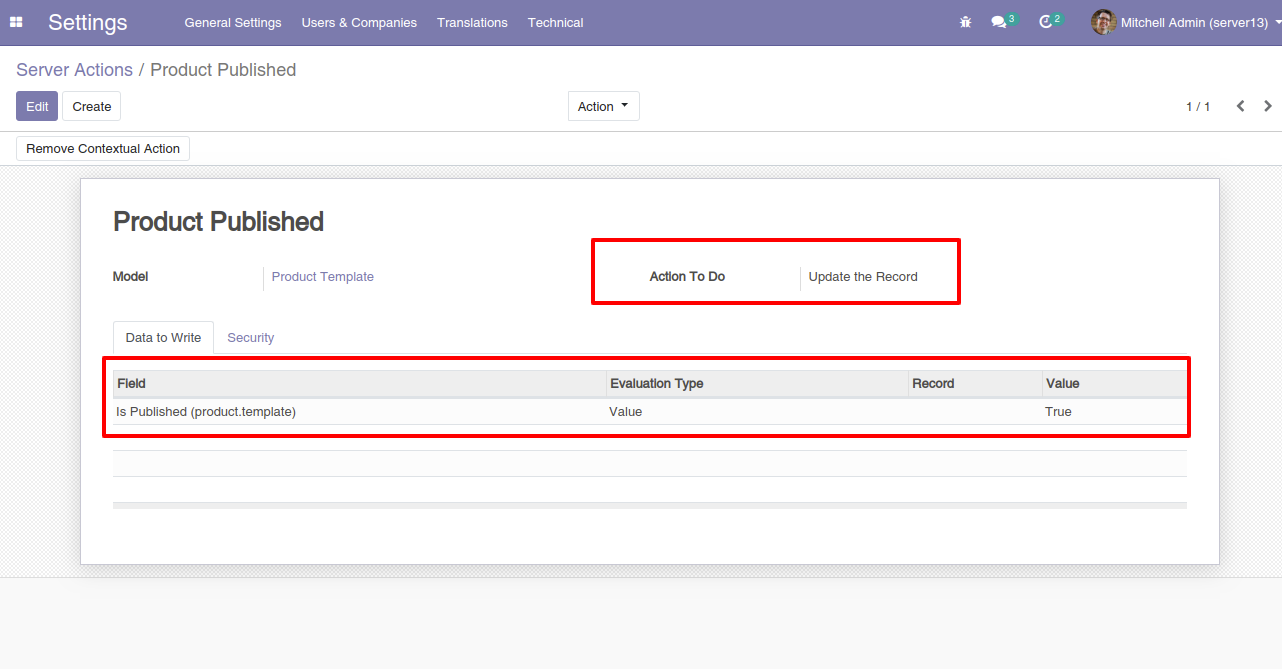The height and width of the screenshot is (669, 1282).
Task: Open the General Settings menu
Action: pos(233,22)
